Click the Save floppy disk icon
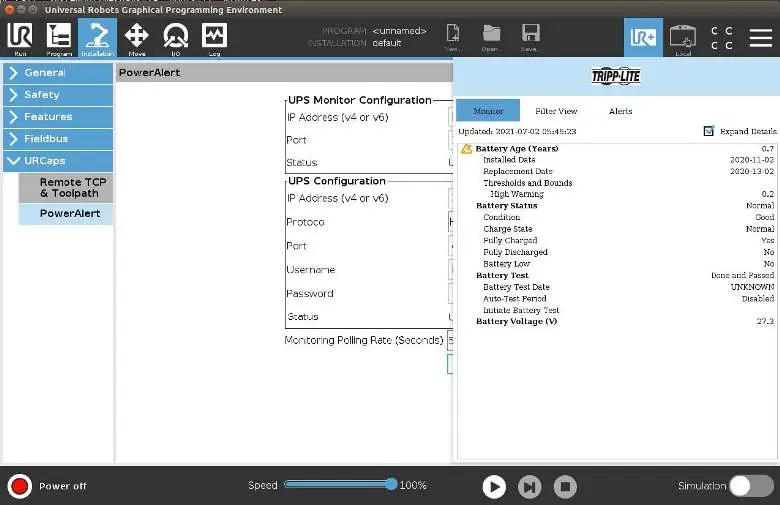 531,37
